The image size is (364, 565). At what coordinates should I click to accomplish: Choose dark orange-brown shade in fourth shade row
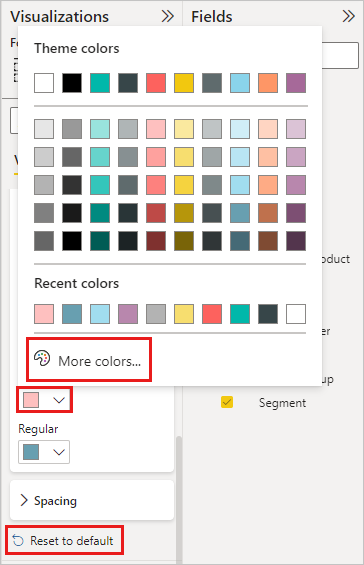(268, 213)
